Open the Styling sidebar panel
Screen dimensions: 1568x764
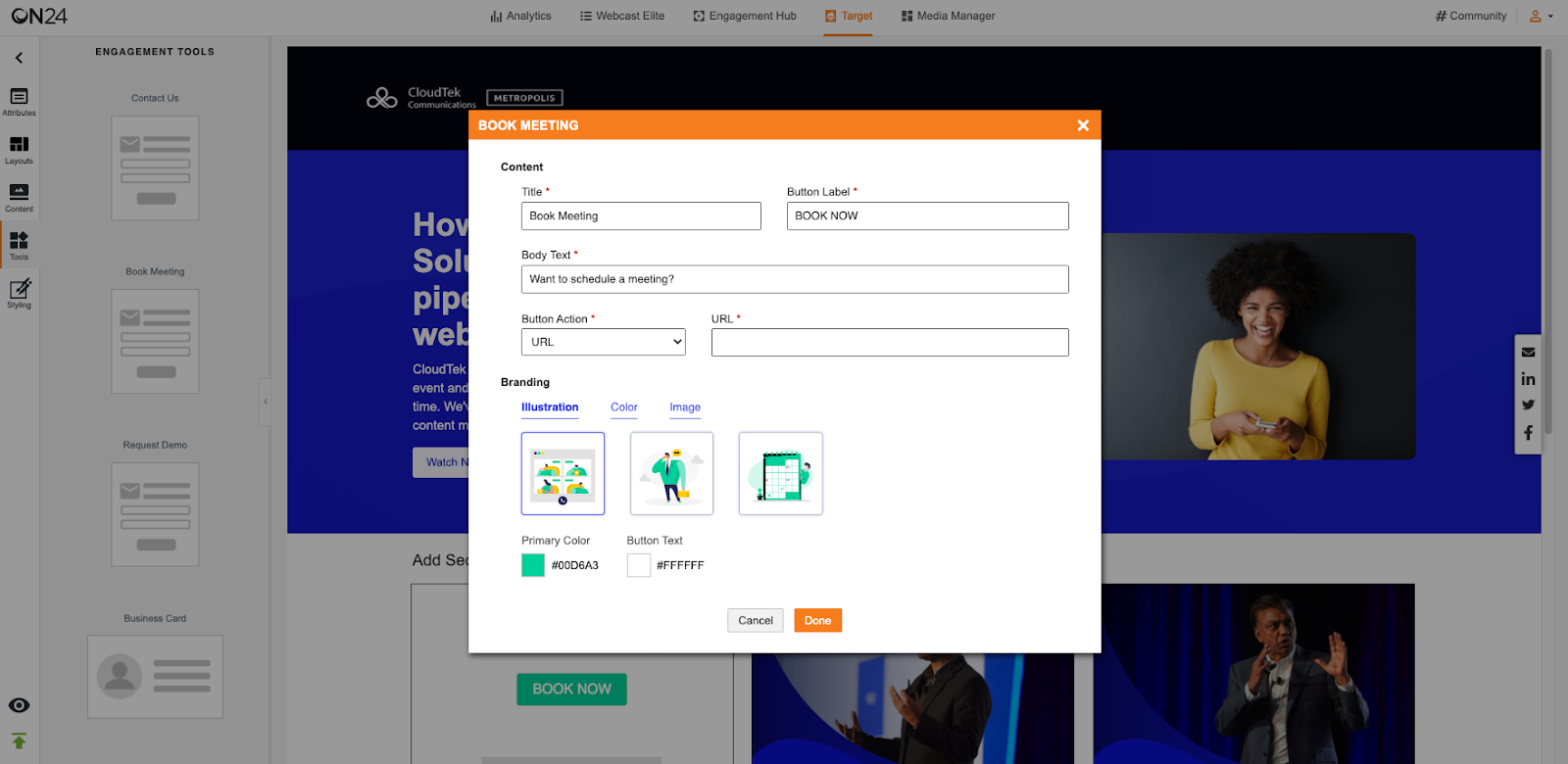pyautogui.click(x=19, y=294)
